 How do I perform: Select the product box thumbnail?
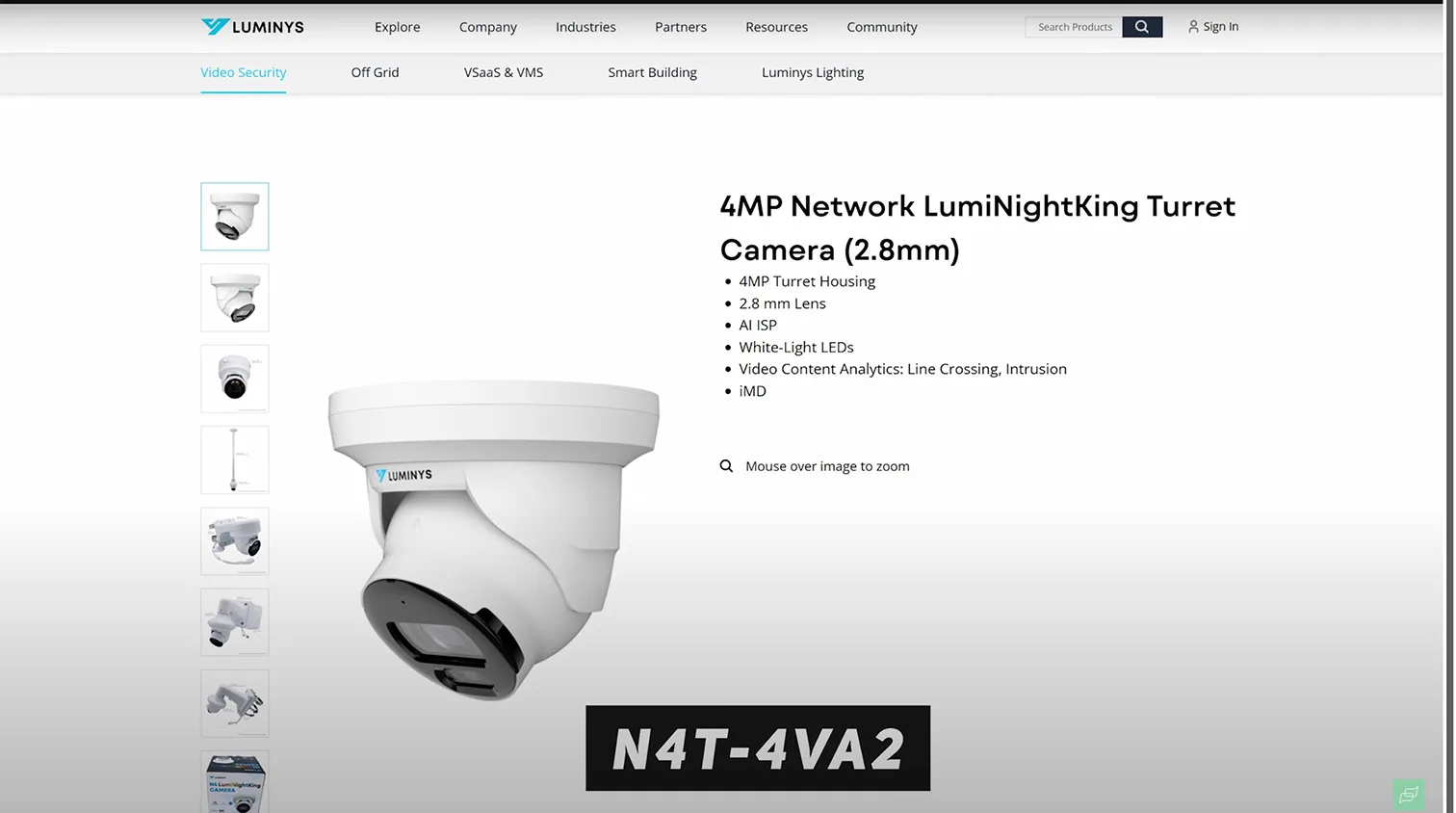tap(235, 781)
